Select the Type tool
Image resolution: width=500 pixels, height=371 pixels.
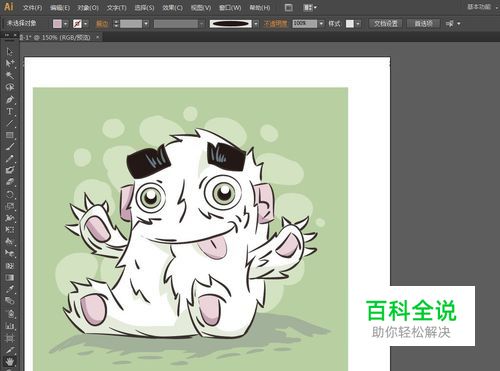click(x=9, y=111)
